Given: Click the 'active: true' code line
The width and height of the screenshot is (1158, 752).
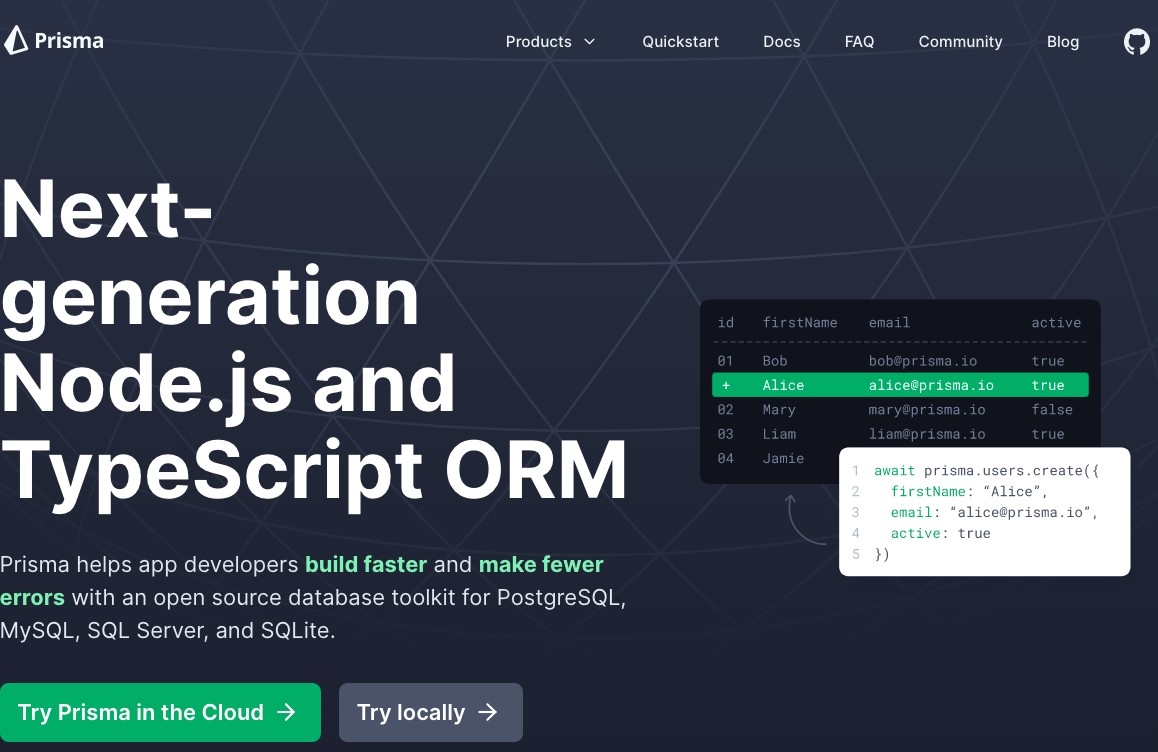Looking at the screenshot, I should [940, 533].
